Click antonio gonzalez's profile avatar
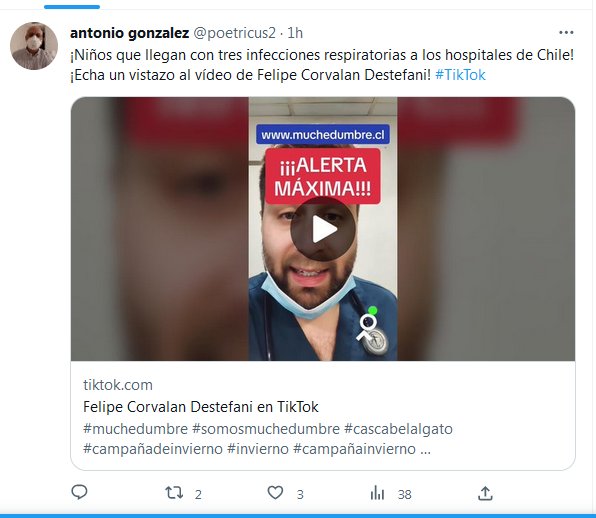This screenshot has height=518, width=596. [x=34, y=46]
